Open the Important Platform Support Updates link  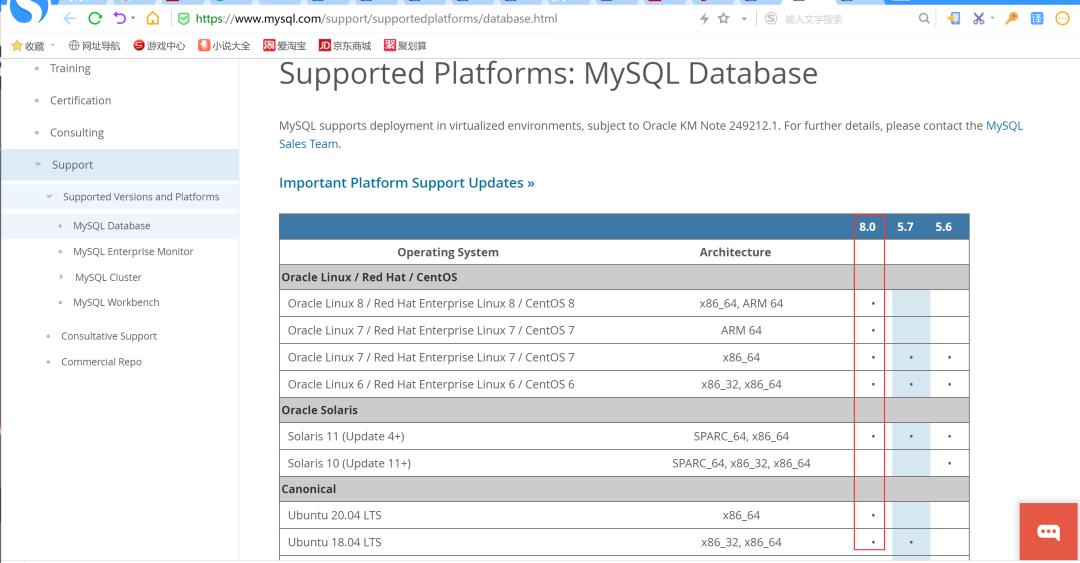(406, 183)
